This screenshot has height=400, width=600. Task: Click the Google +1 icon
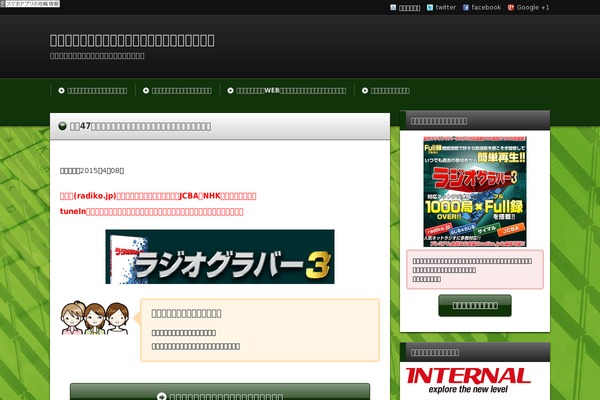point(511,8)
